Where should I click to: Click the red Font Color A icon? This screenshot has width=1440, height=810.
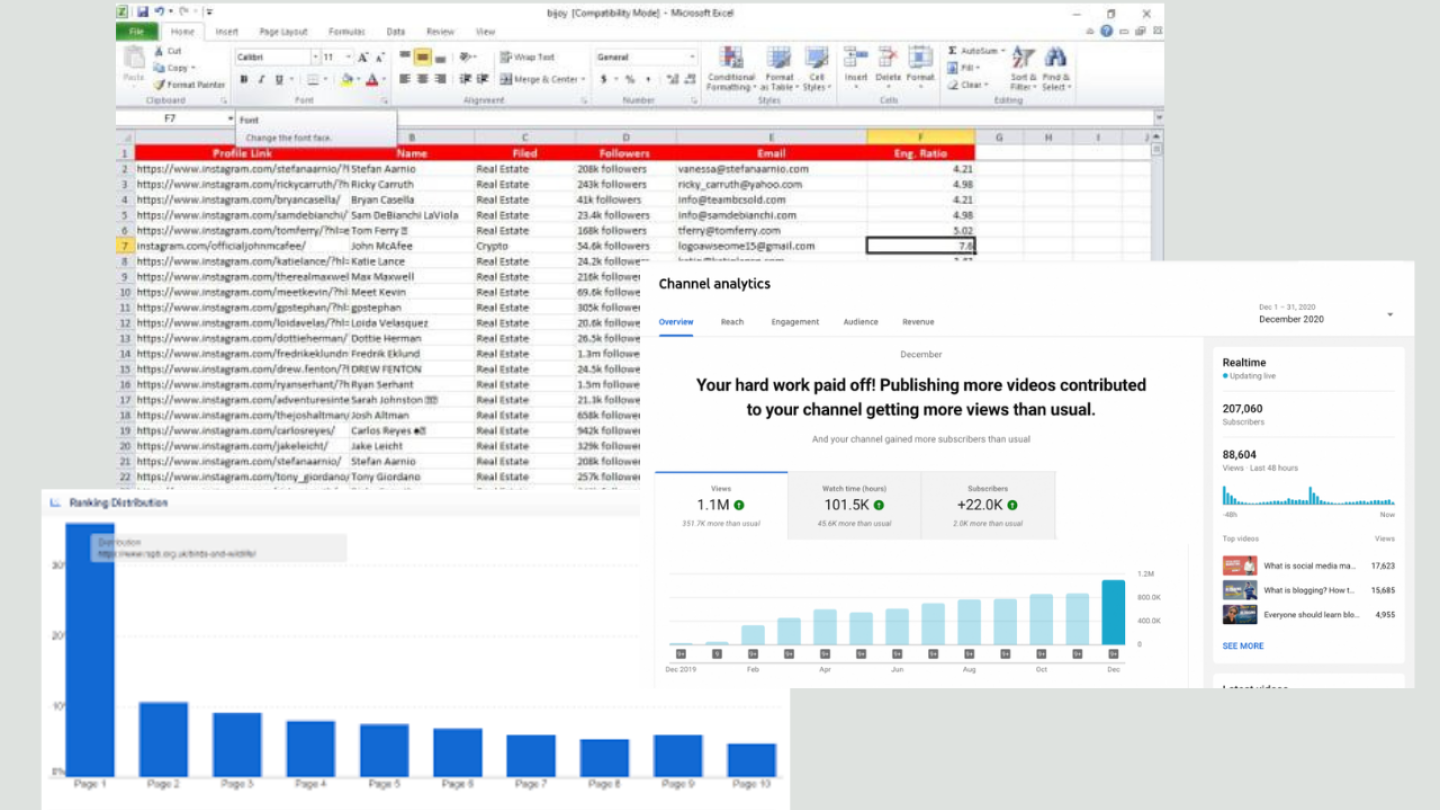click(x=371, y=79)
